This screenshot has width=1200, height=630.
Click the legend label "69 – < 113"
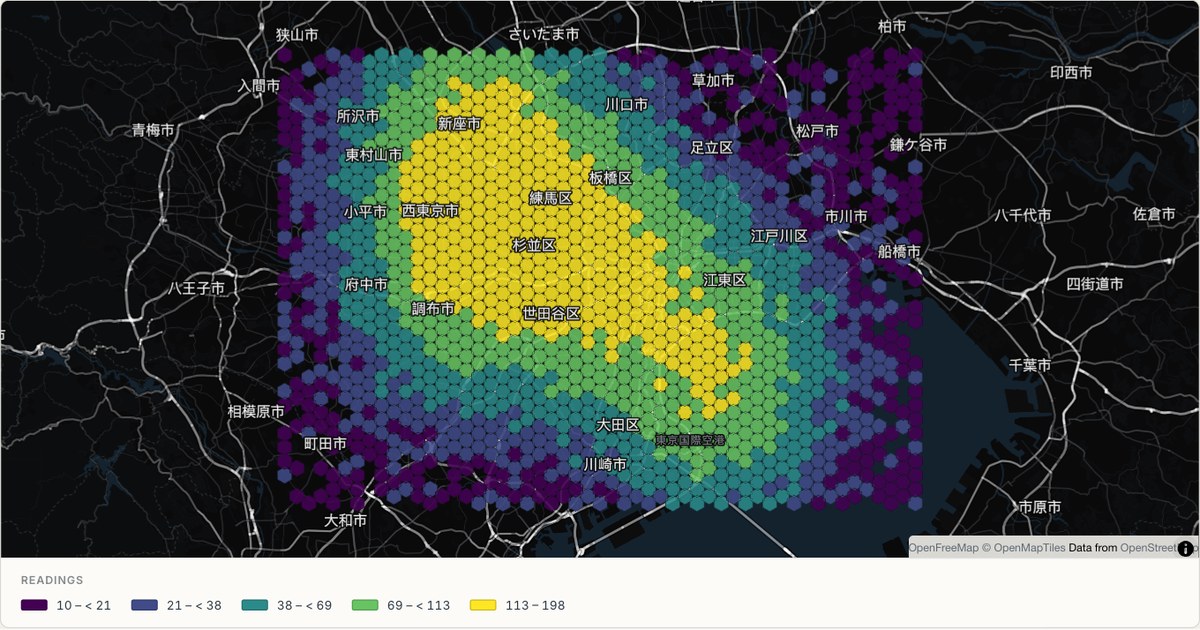tap(419, 605)
